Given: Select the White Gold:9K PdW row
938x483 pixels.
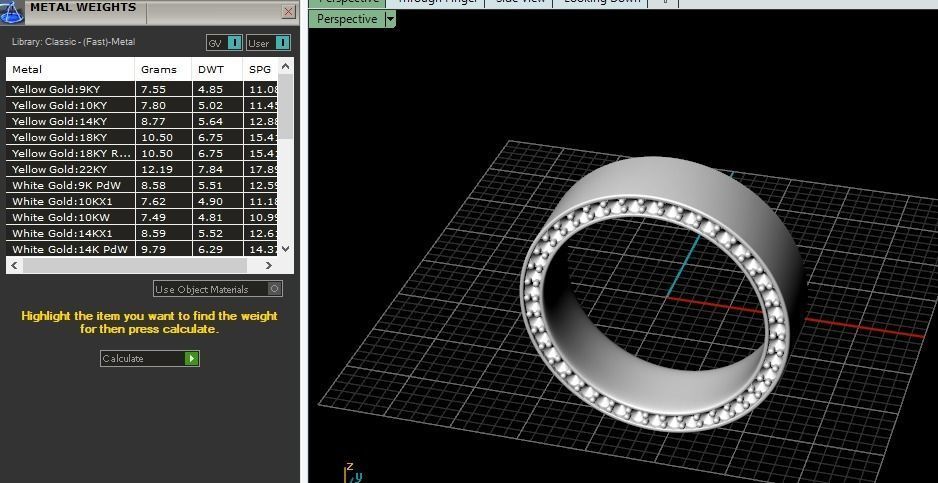Looking at the screenshot, I should pyautogui.click(x=142, y=185).
